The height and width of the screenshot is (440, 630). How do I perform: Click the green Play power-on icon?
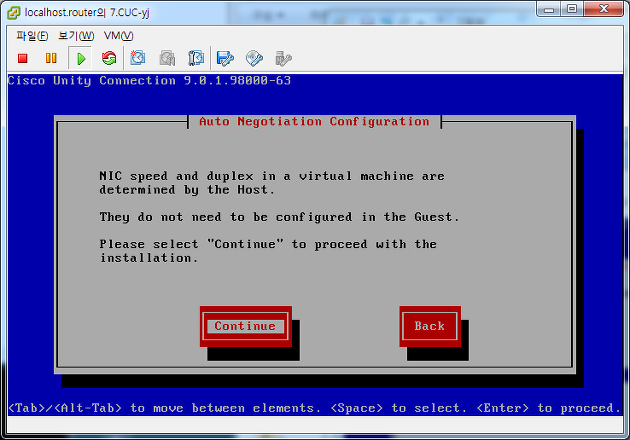(x=81, y=59)
